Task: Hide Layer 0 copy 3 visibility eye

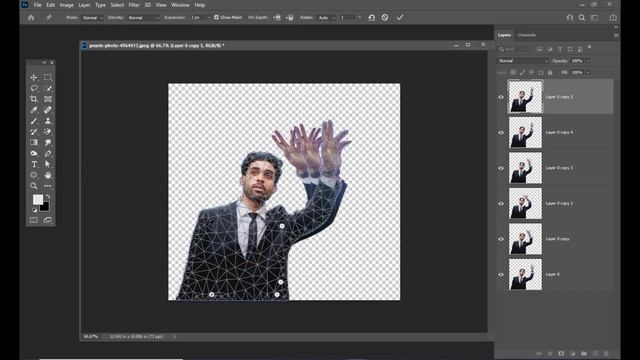Action: (501, 168)
